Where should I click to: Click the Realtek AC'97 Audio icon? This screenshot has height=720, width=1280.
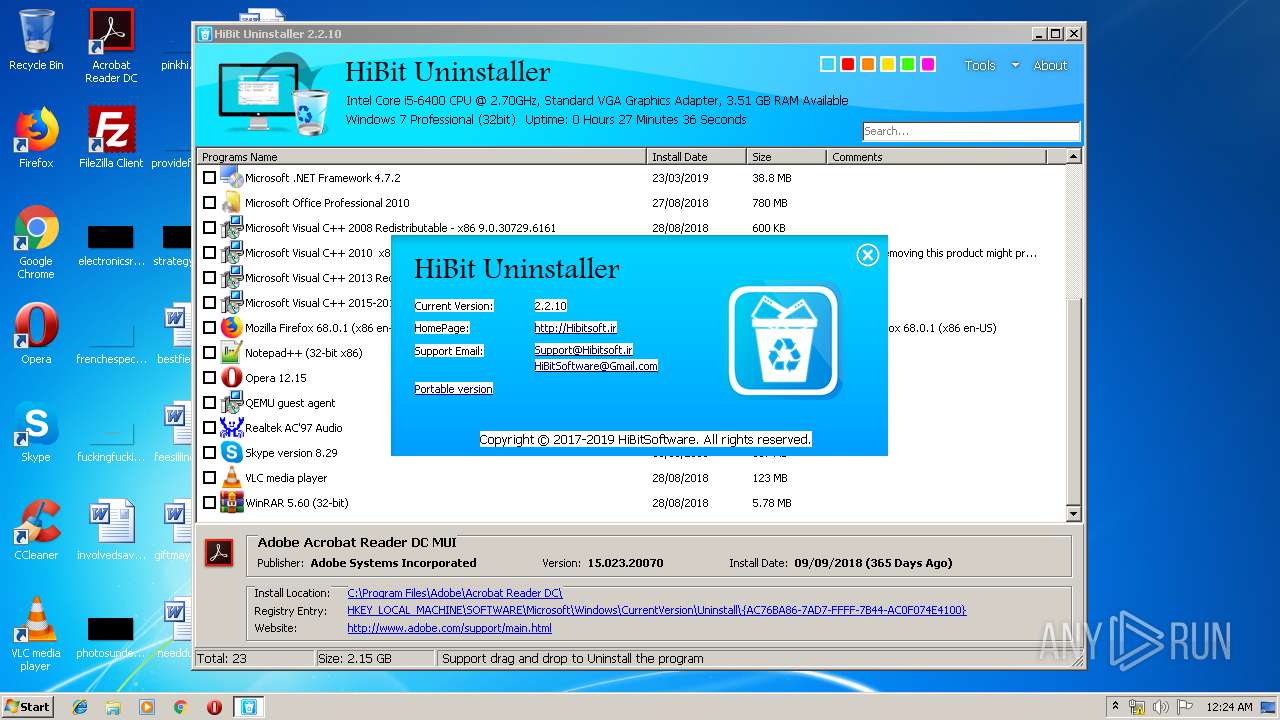232,427
